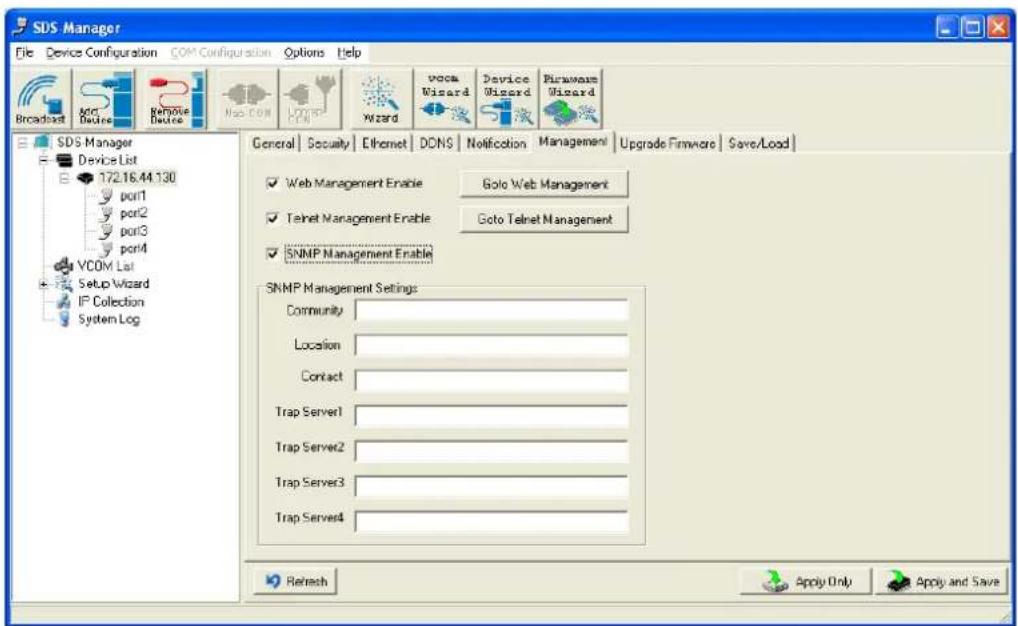Screen dimensions: 1018x626
Task: Click the IP Collection tree icon
Action: 64,301
